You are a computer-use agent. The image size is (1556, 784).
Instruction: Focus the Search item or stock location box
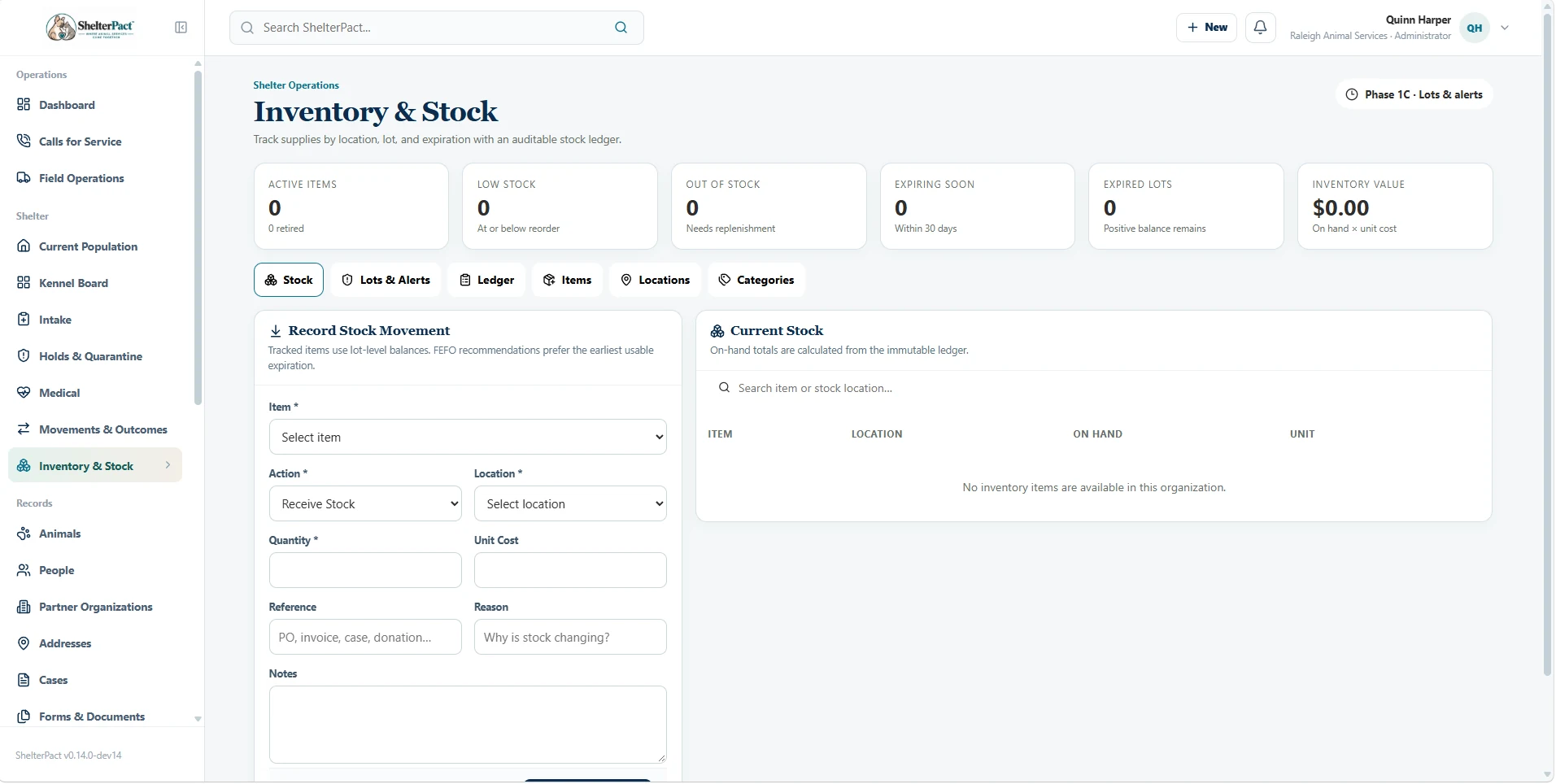(1094, 389)
